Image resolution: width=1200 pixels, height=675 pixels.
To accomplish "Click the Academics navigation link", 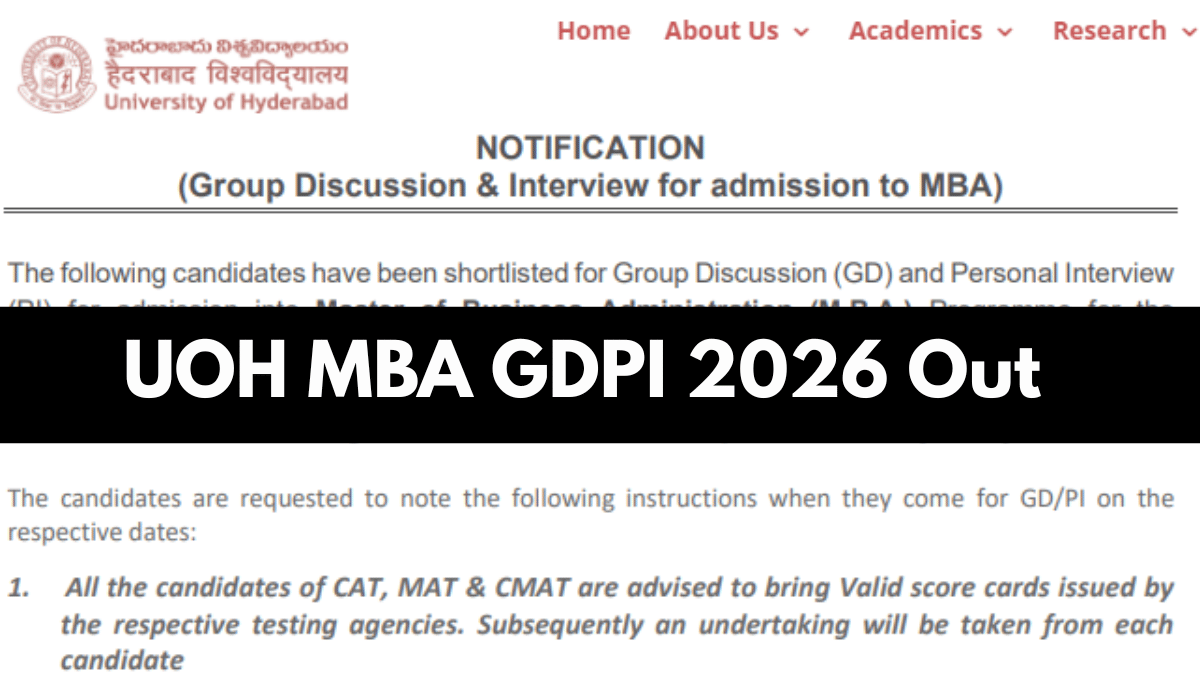I will (917, 31).
